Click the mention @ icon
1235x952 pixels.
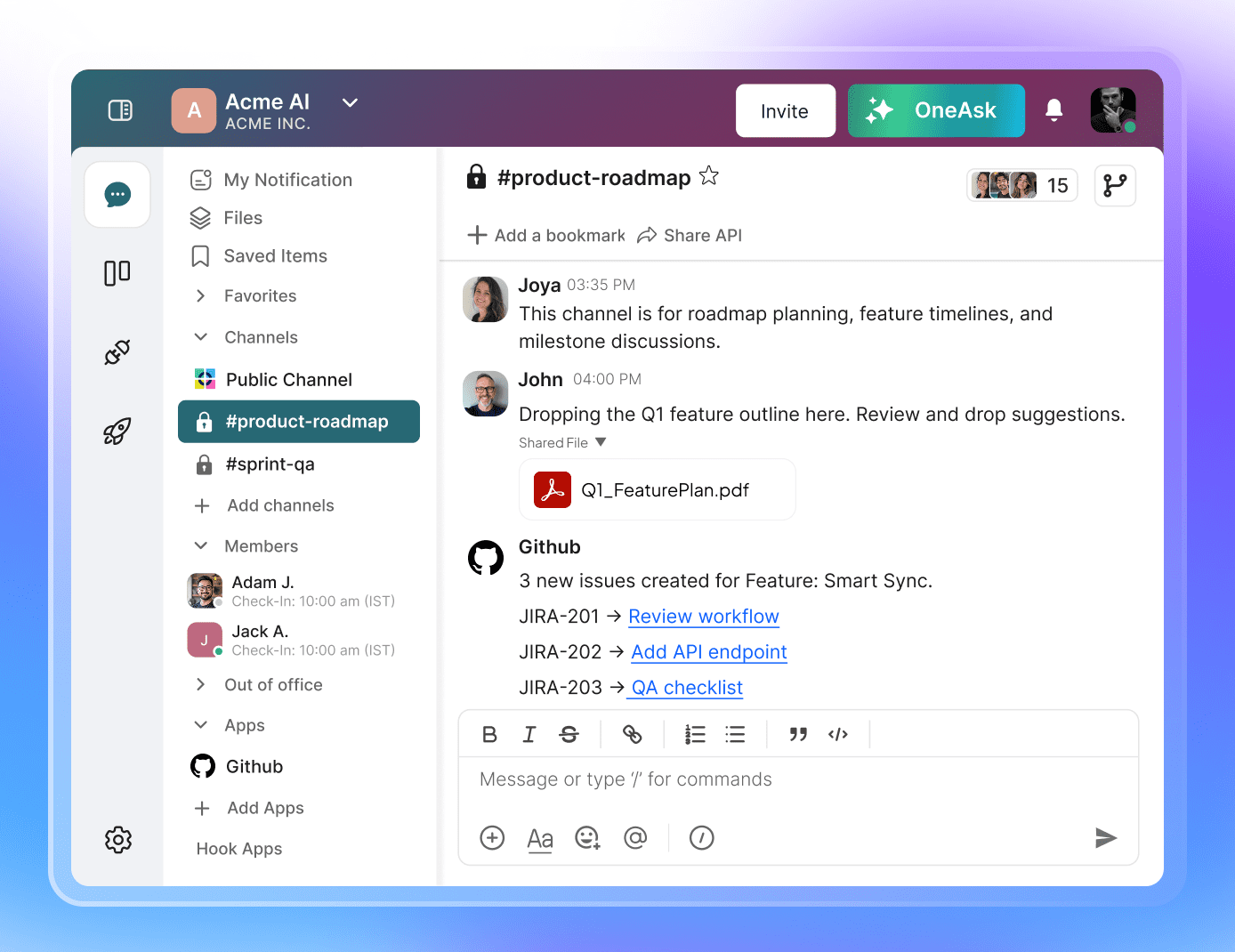coord(635,837)
